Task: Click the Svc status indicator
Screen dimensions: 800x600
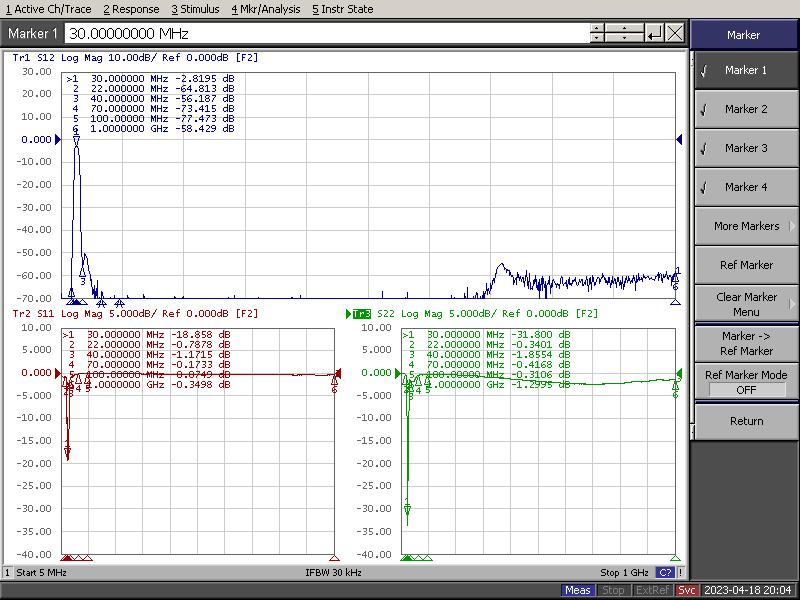Action: (687, 590)
